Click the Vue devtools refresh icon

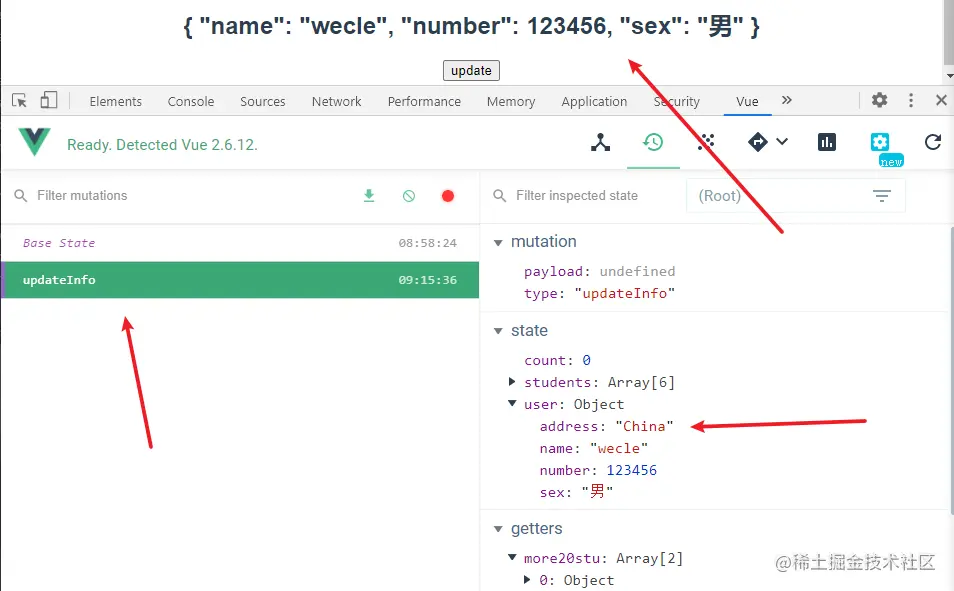(933, 142)
